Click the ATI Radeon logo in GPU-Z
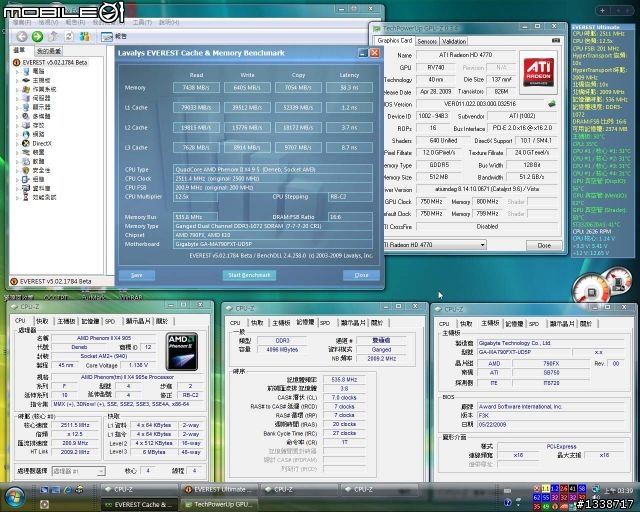This screenshot has height=512, width=640. (x=538, y=72)
